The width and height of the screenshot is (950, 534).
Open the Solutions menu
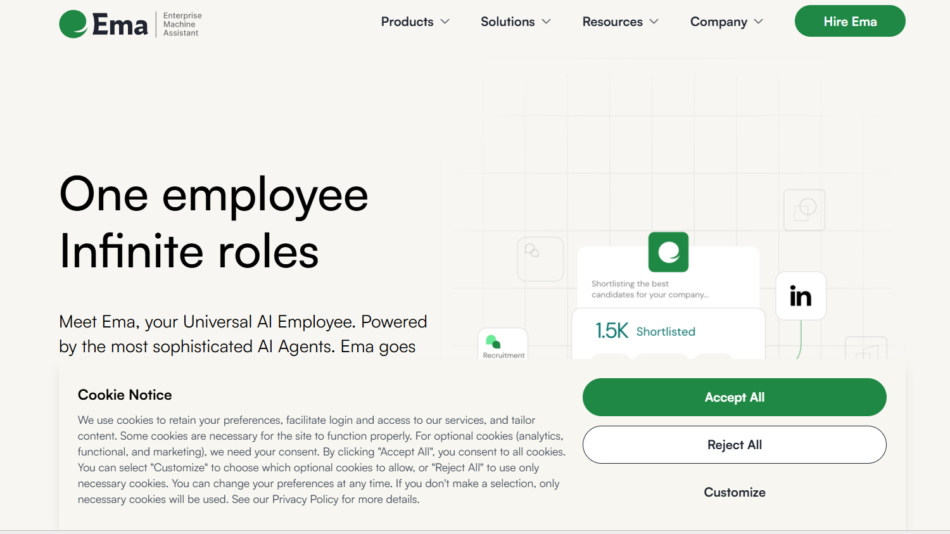[x=515, y=22]
